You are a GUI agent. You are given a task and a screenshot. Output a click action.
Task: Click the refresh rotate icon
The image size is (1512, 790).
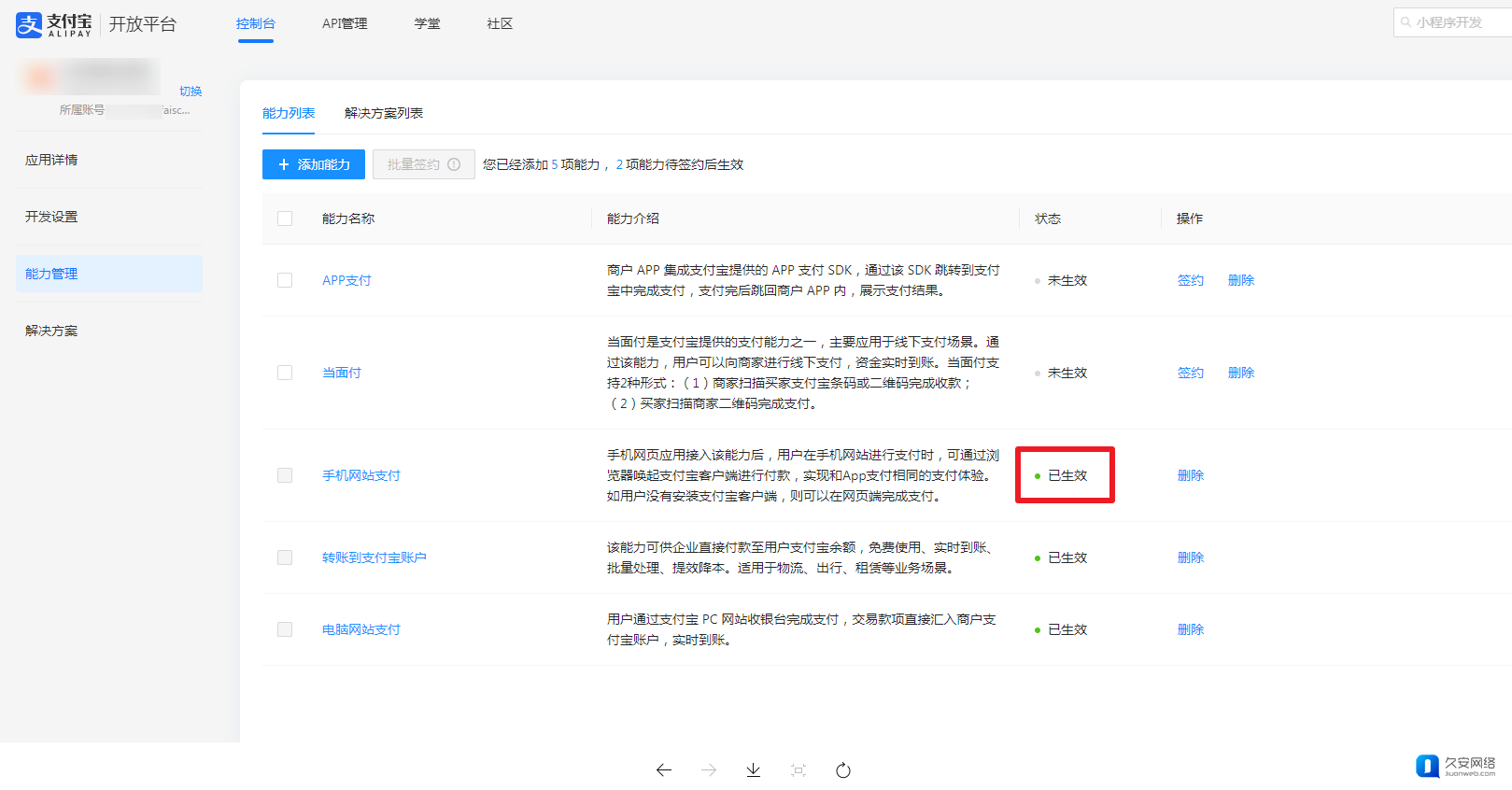[x=843, y=770]
